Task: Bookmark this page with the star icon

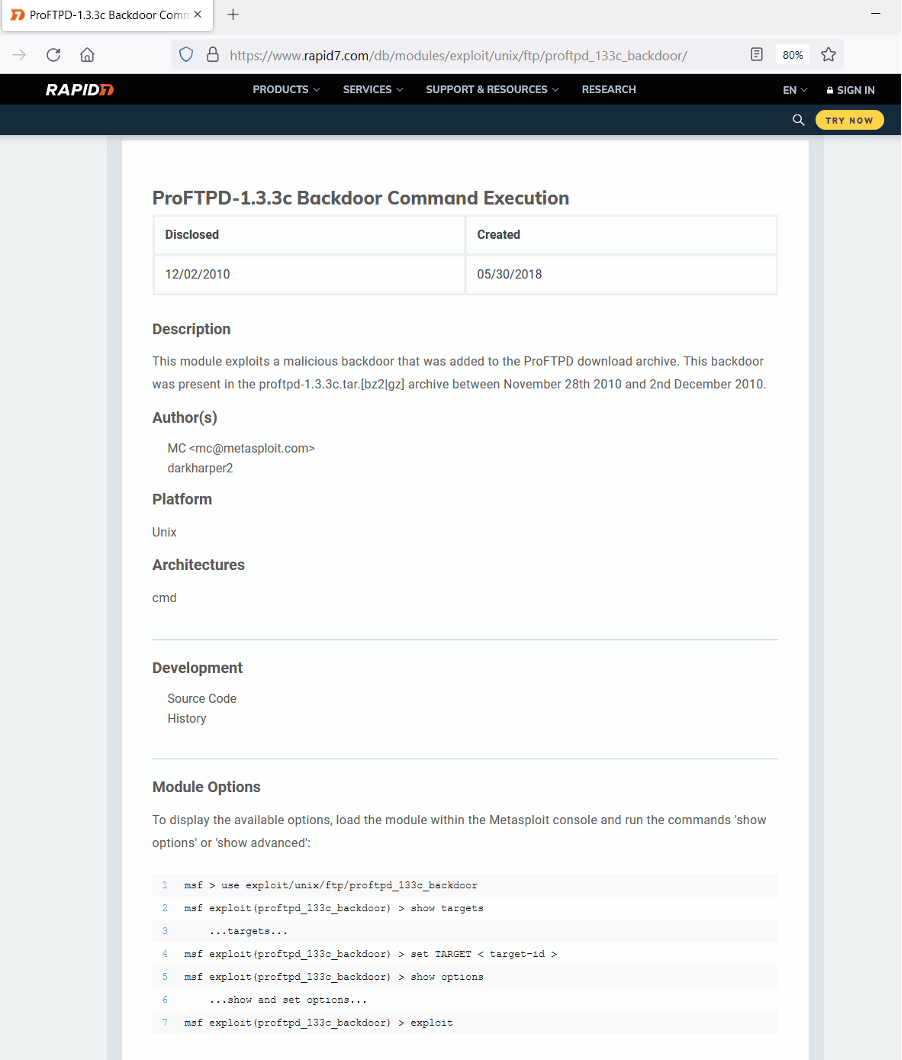Action: 828,55
